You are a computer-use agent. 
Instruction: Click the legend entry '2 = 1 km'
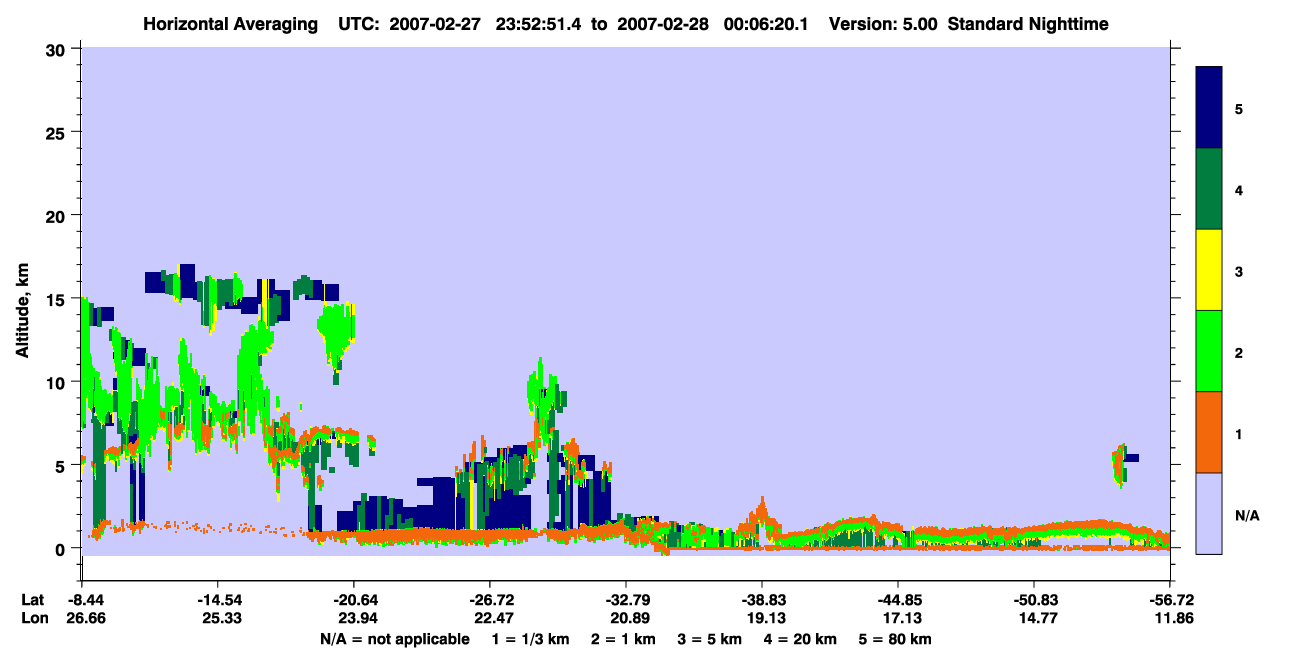tap(623, 639)
